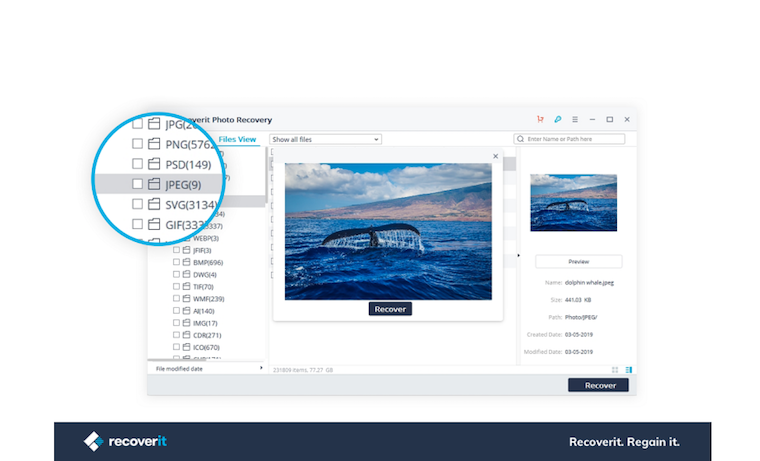Viewport: 760px width, 461px height.
Task: Select the JFIF(3) label in the tree
Action: pos(202,251)
